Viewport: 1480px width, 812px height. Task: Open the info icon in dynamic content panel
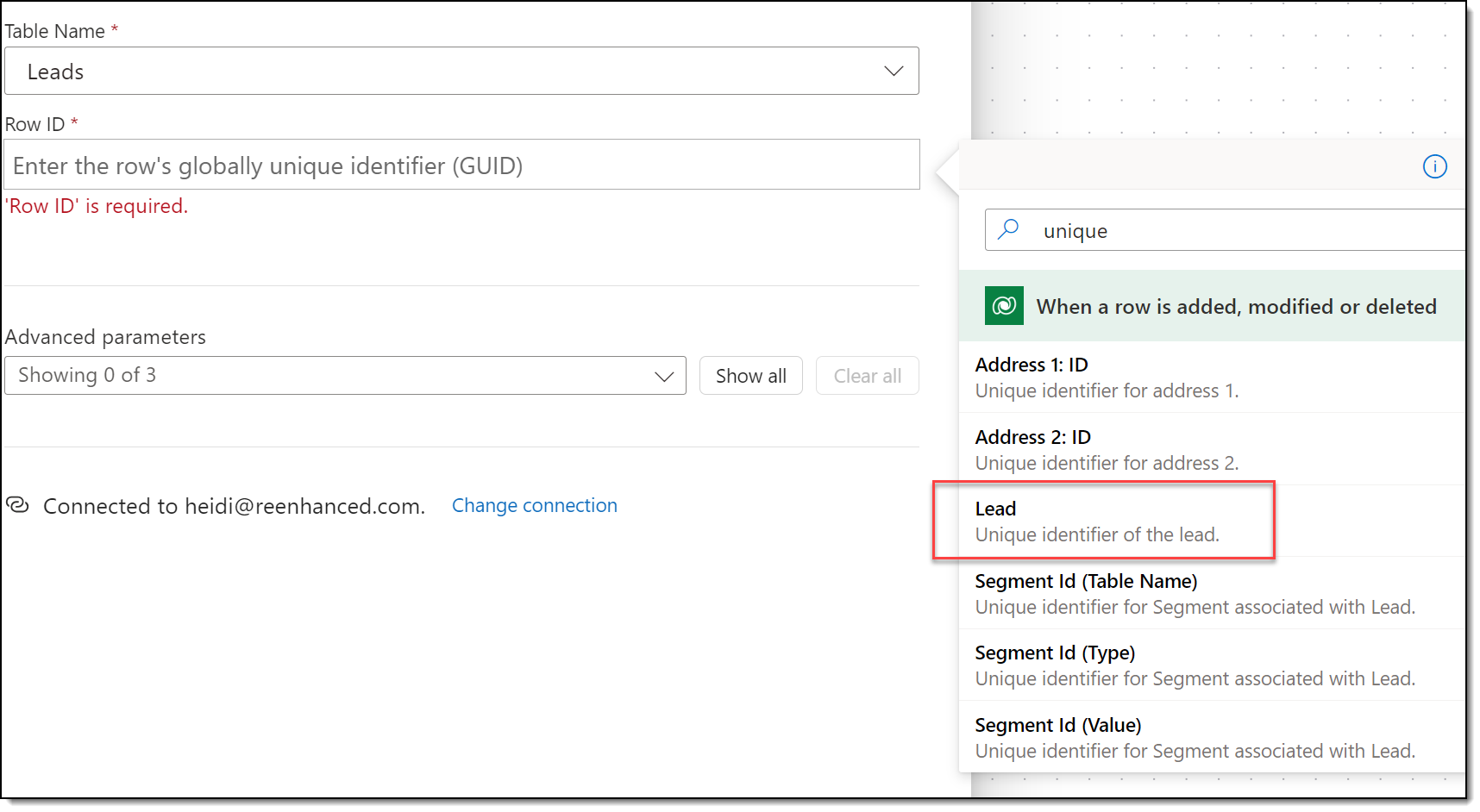click(1434, 166)
